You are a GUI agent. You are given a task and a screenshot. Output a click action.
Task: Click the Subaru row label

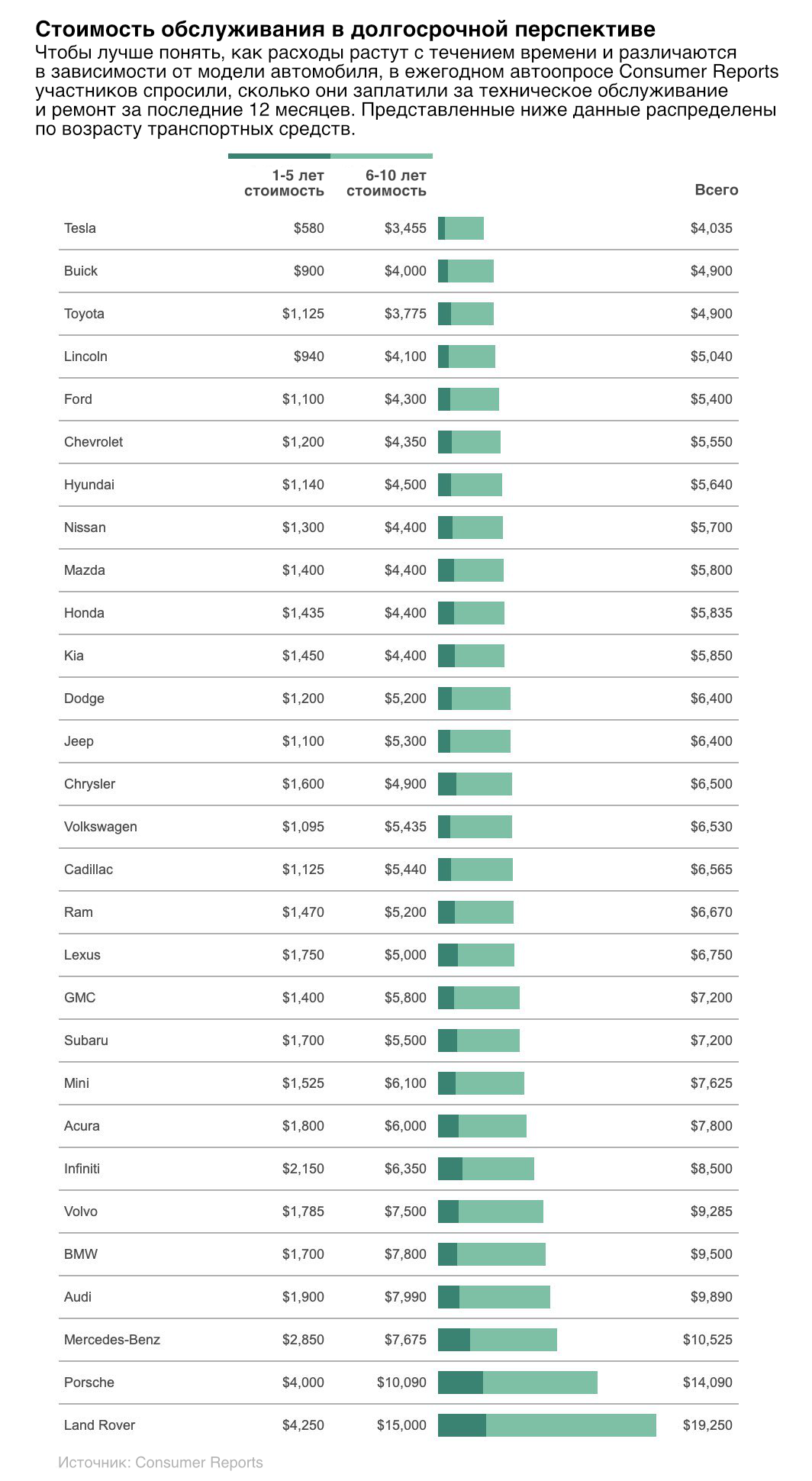86,1041
